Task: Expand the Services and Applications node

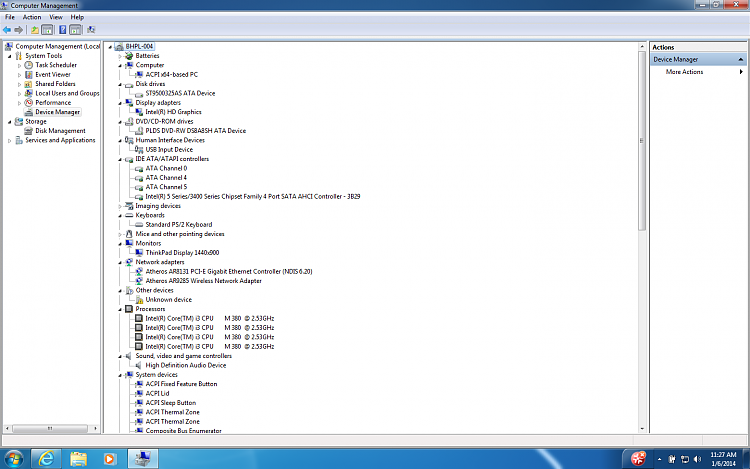Action: [x=10, y=141]
